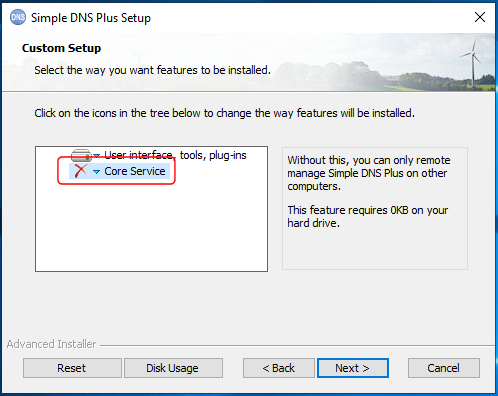Select the Core Service tree item
The height and width of the screenshot is (396, 498).
[135, 171]
